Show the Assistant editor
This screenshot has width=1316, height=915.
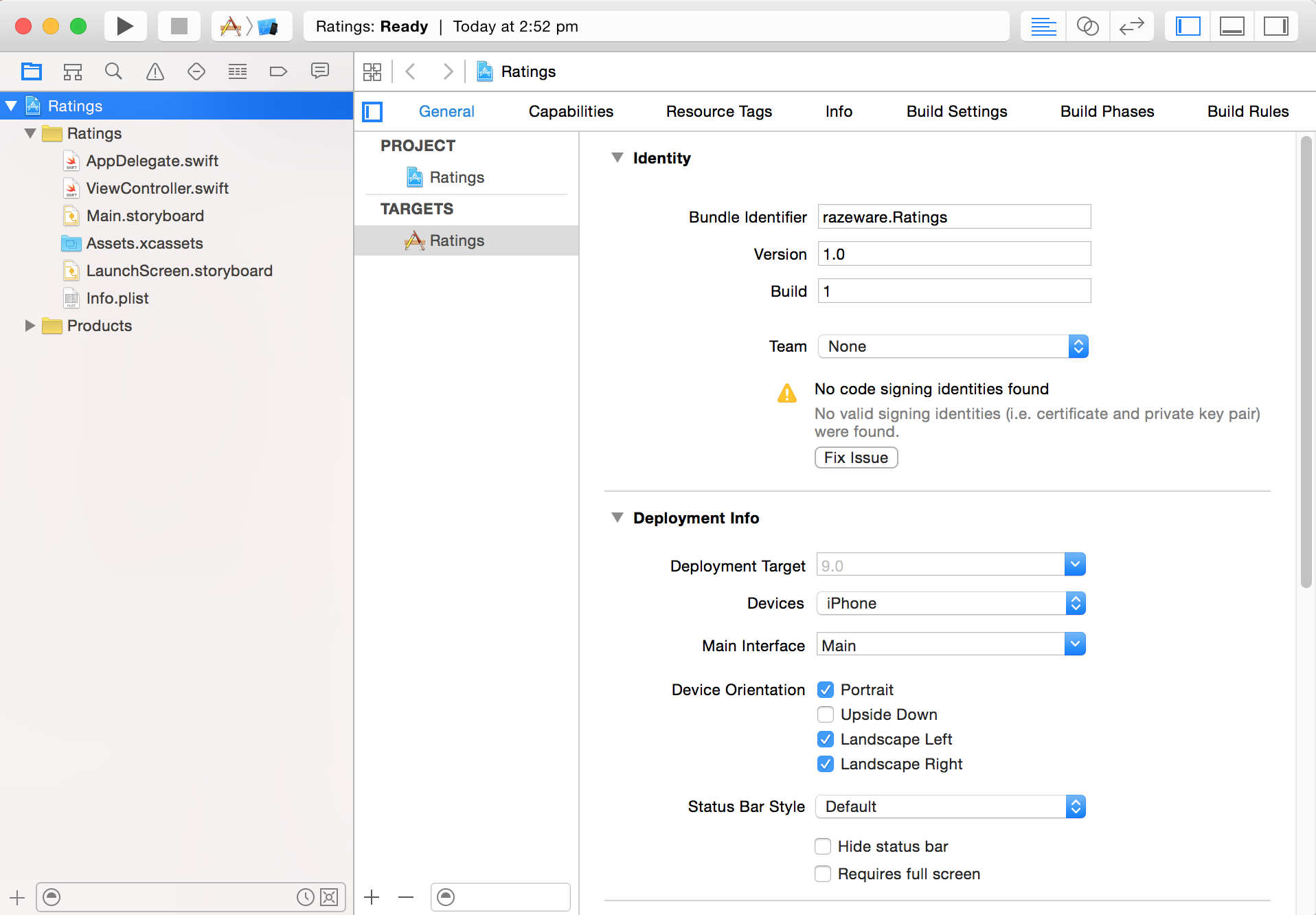[1087, 26]
